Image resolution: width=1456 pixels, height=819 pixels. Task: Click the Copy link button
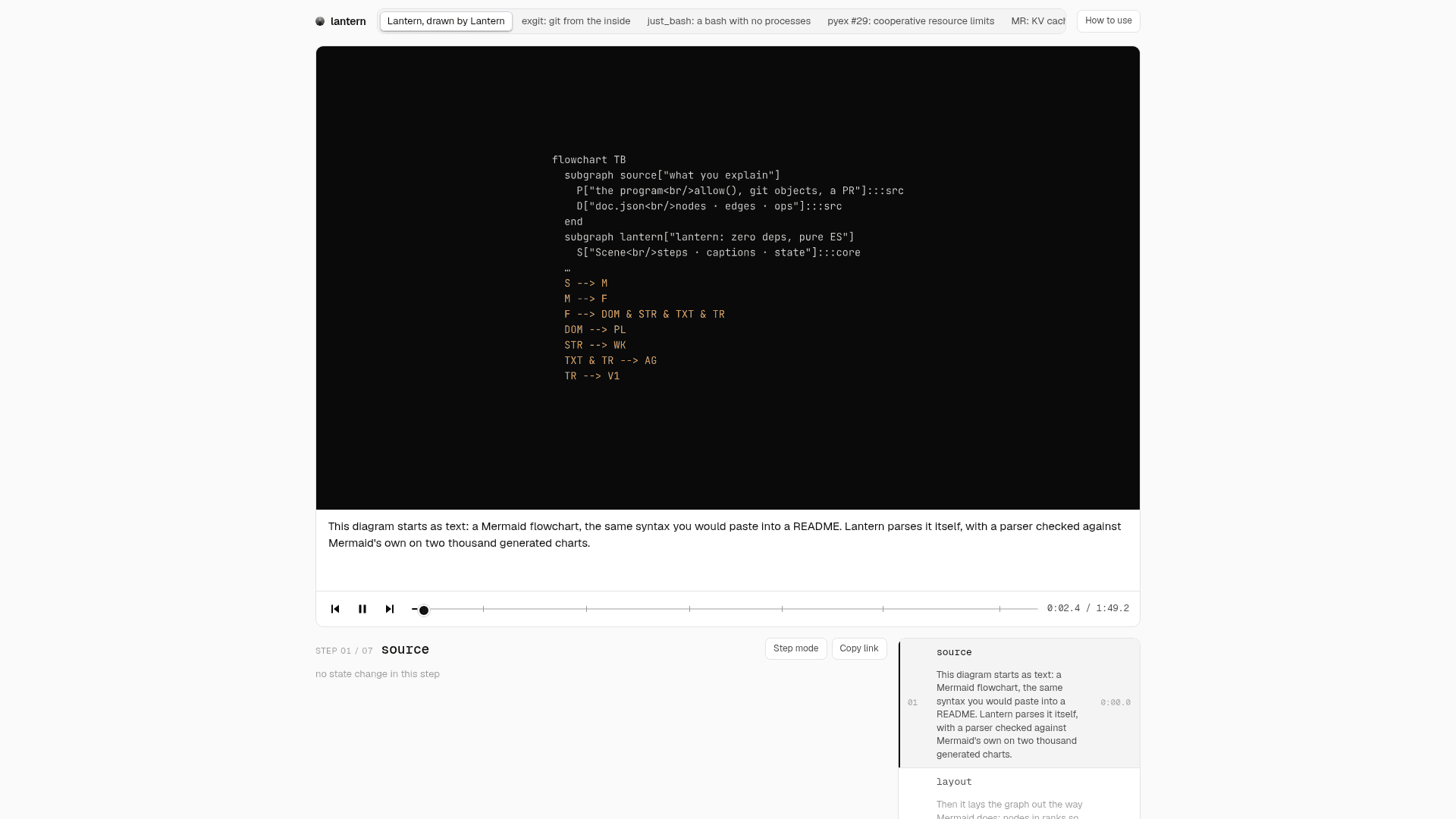858,649
